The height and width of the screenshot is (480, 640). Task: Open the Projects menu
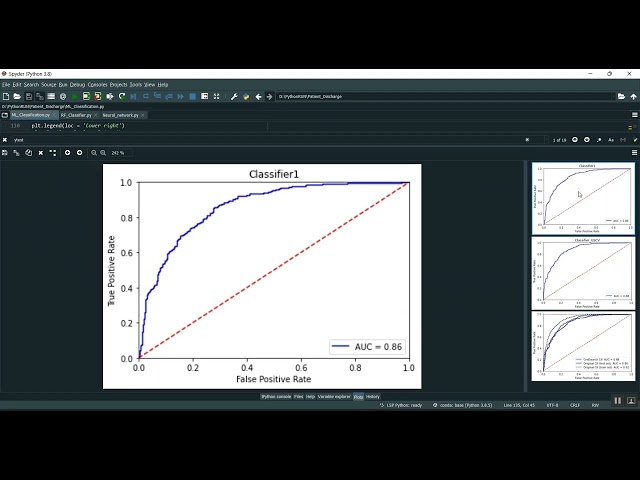pos(118,84)
